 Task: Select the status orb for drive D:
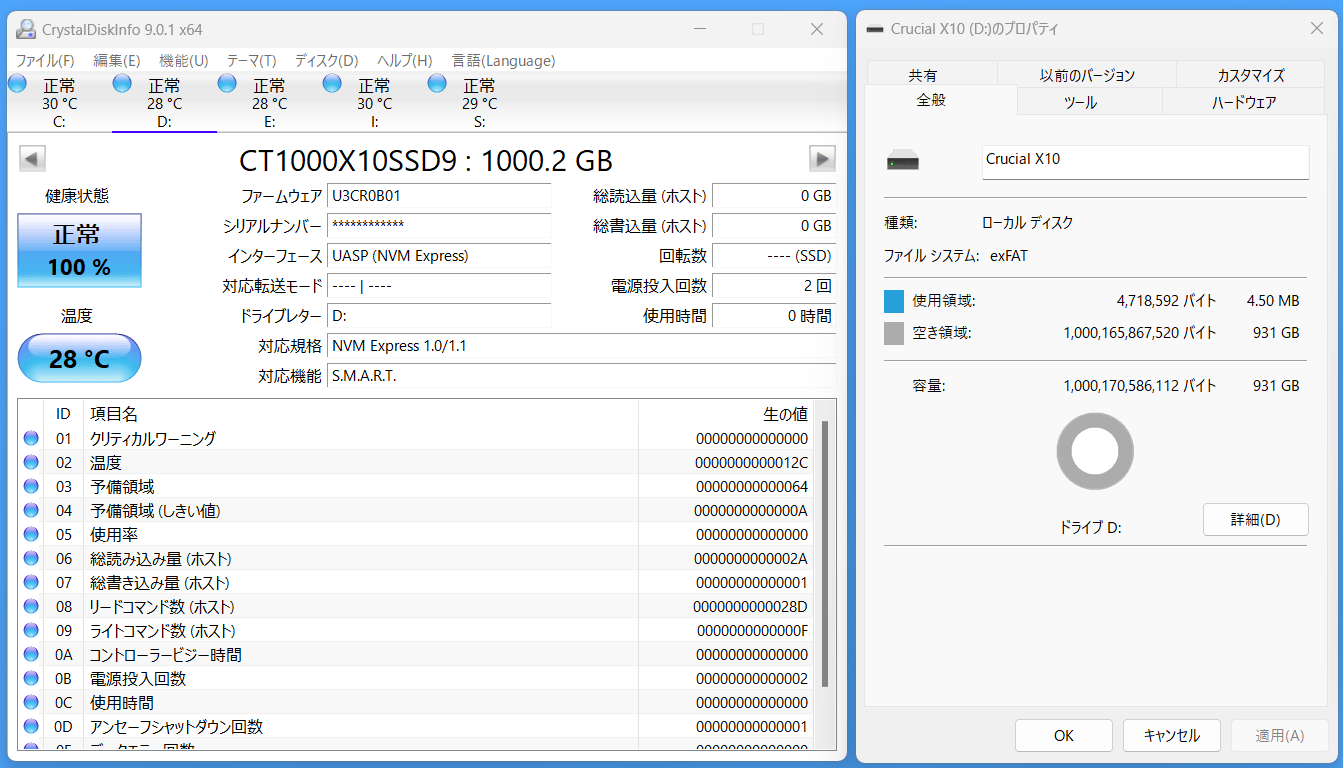tap(122, 84)
